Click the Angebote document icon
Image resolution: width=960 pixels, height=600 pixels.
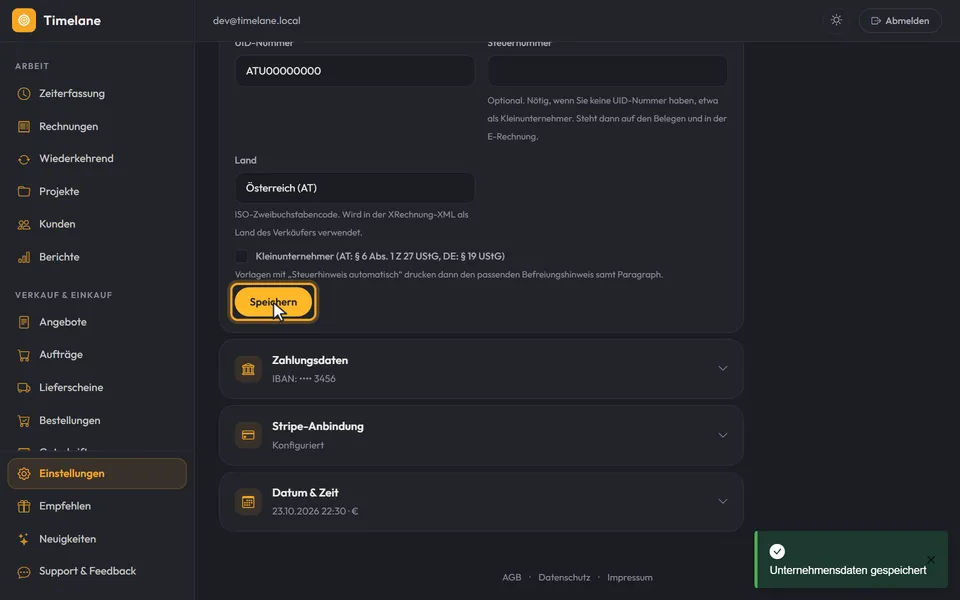(x=24, y=322)
